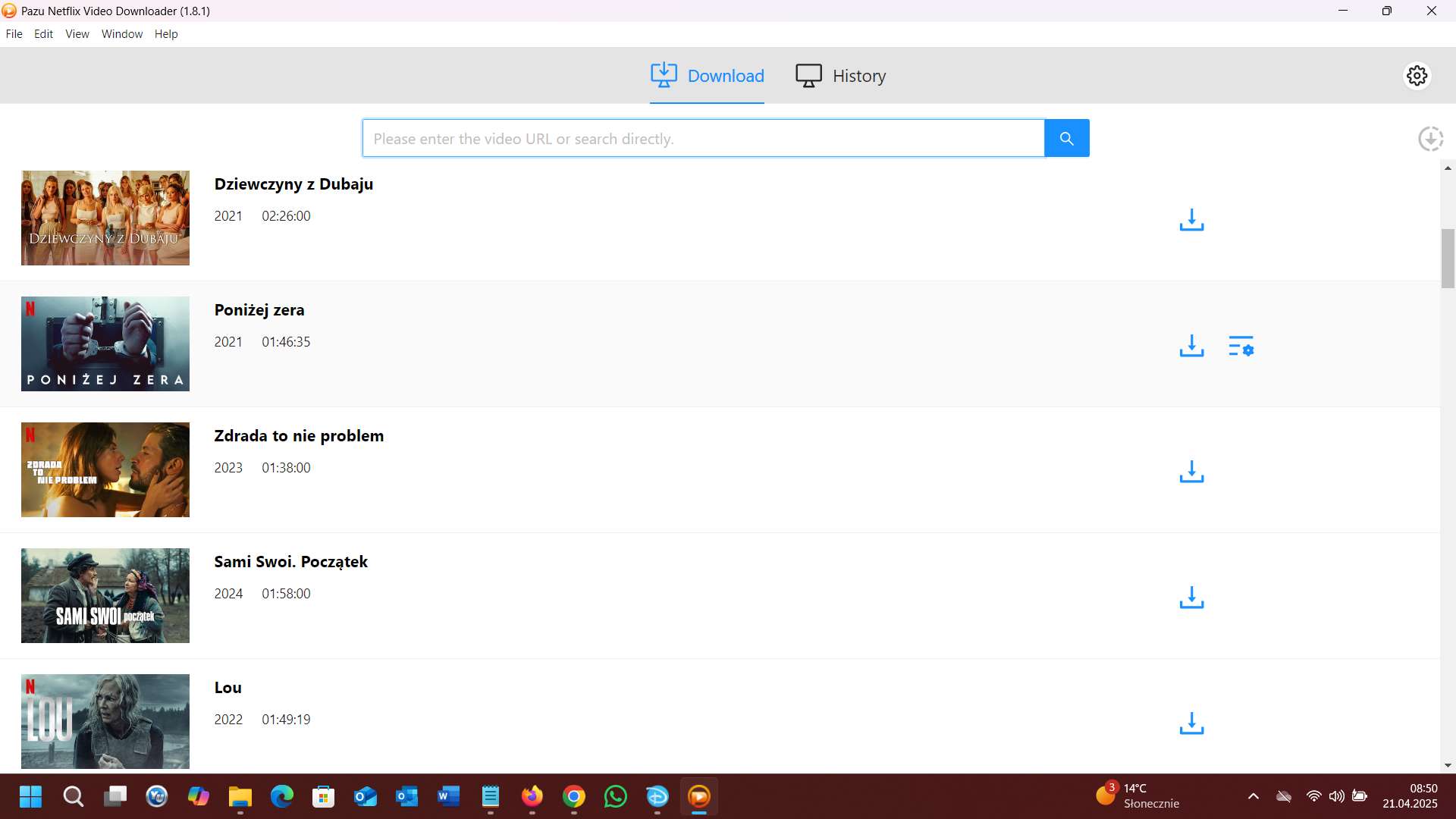Open File Explorer from the taskbar
The image size is (1456, 819).
coord(240,796)
